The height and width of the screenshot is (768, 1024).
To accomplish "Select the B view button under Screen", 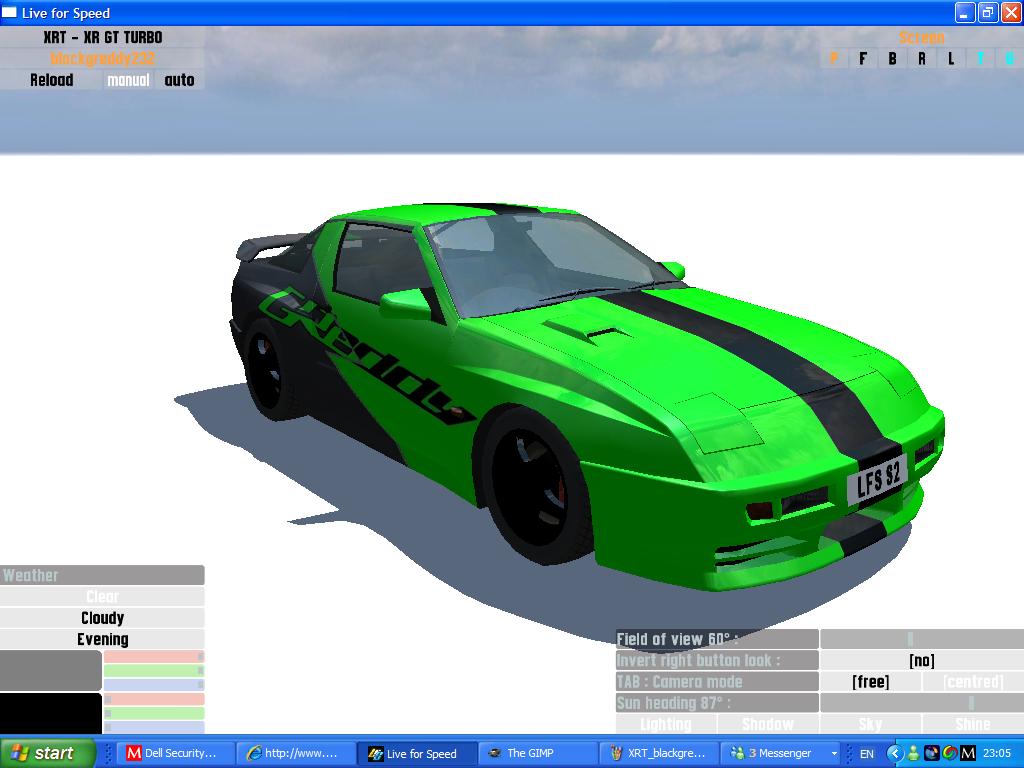I will 892,59.
